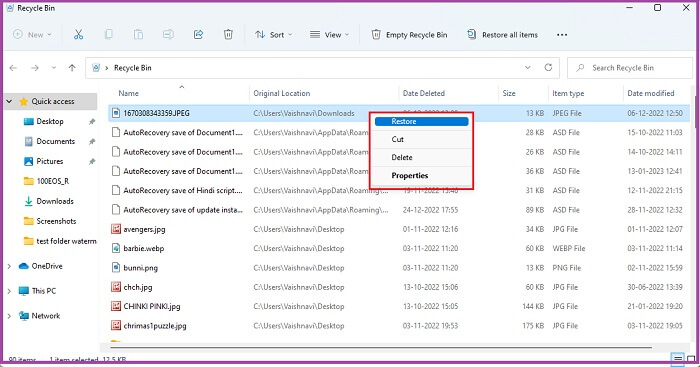Viewport: 700px width, 367px height.
Task: Open test folder waterm in sidebar
Action: tap(67, 241)
